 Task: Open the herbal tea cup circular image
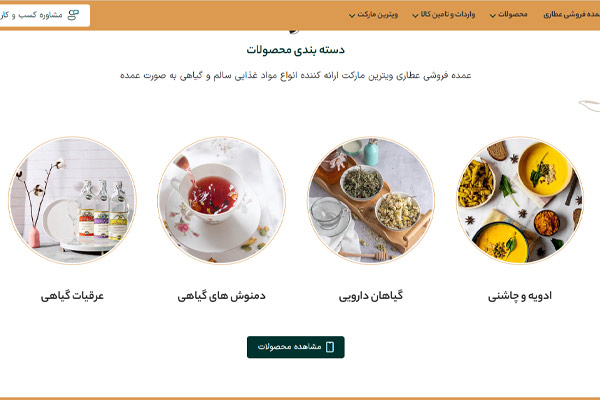(221, 200)
